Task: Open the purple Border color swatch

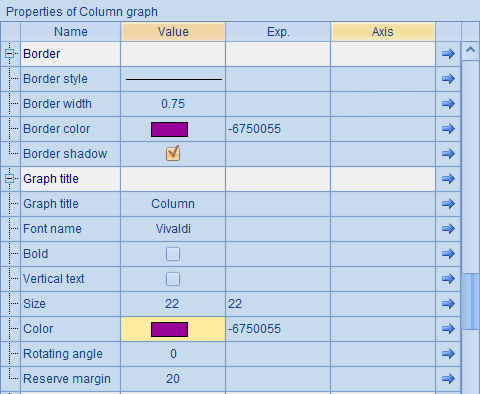Action: tap(169, 129)
